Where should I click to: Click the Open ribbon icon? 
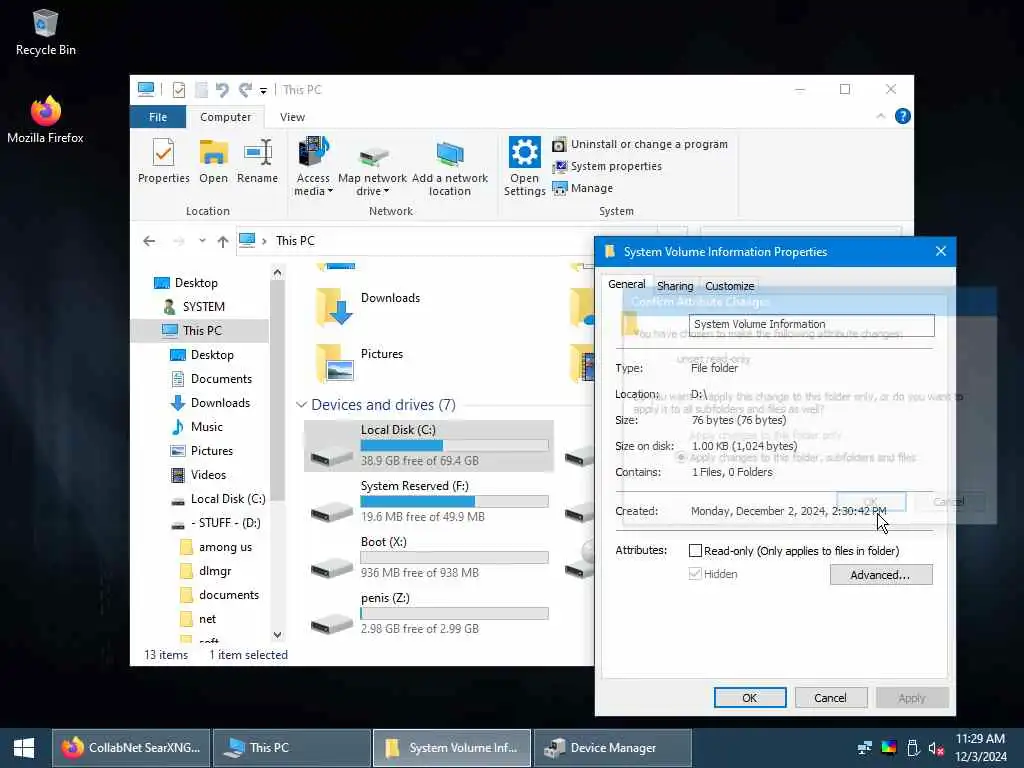click(214, 161)
